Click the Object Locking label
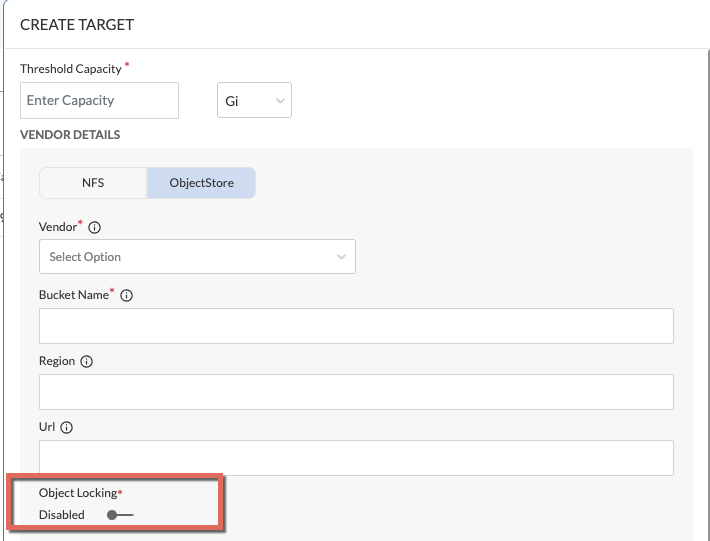 [77, 493]
